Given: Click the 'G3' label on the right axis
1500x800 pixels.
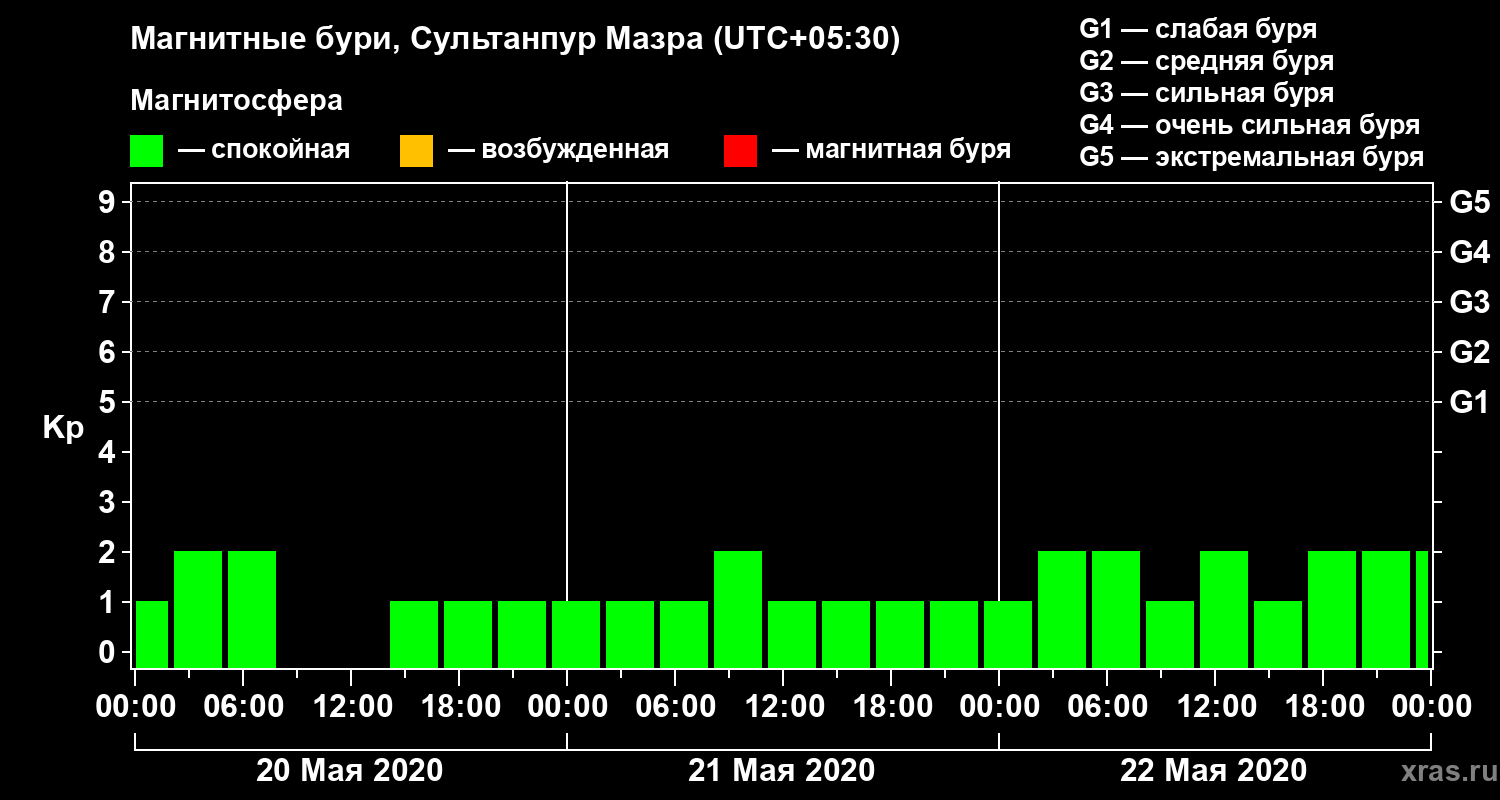Looking at the screenshot, I should click(x=1470, y=302).
